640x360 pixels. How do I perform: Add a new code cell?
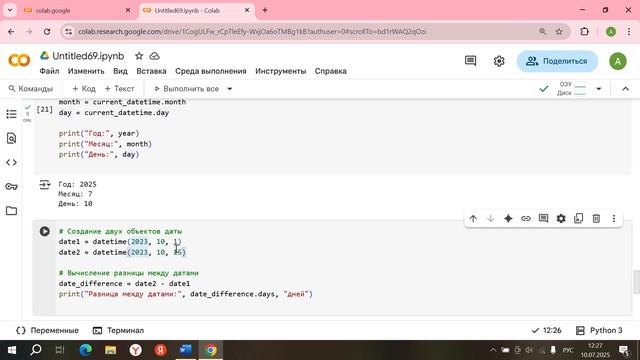pyautogui.click(x=84, y=89)
